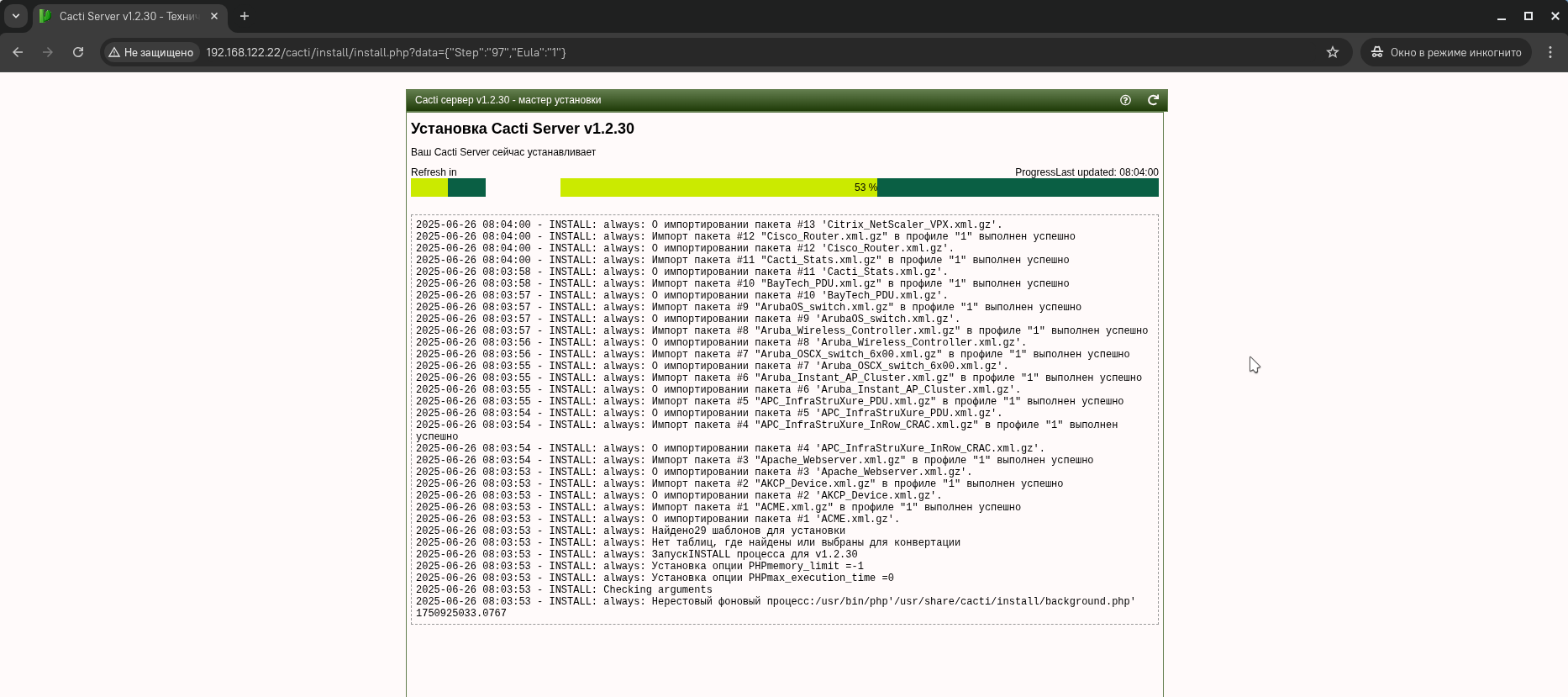Click the Refresh in countdown bar
1568x697 pixels.
pyautogui.click(x=448, y=187)
